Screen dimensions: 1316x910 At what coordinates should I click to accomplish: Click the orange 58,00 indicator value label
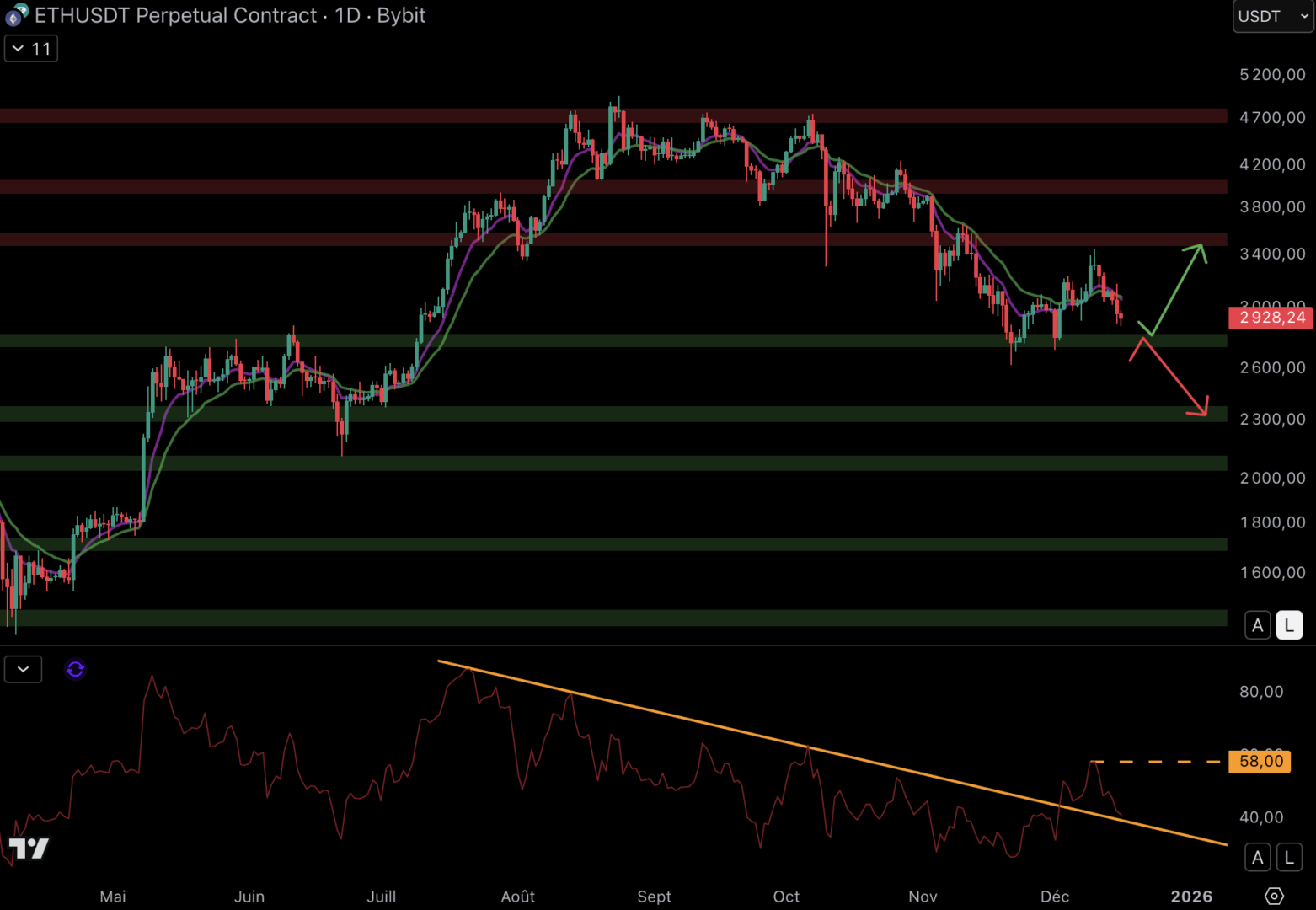point(1260,762)
